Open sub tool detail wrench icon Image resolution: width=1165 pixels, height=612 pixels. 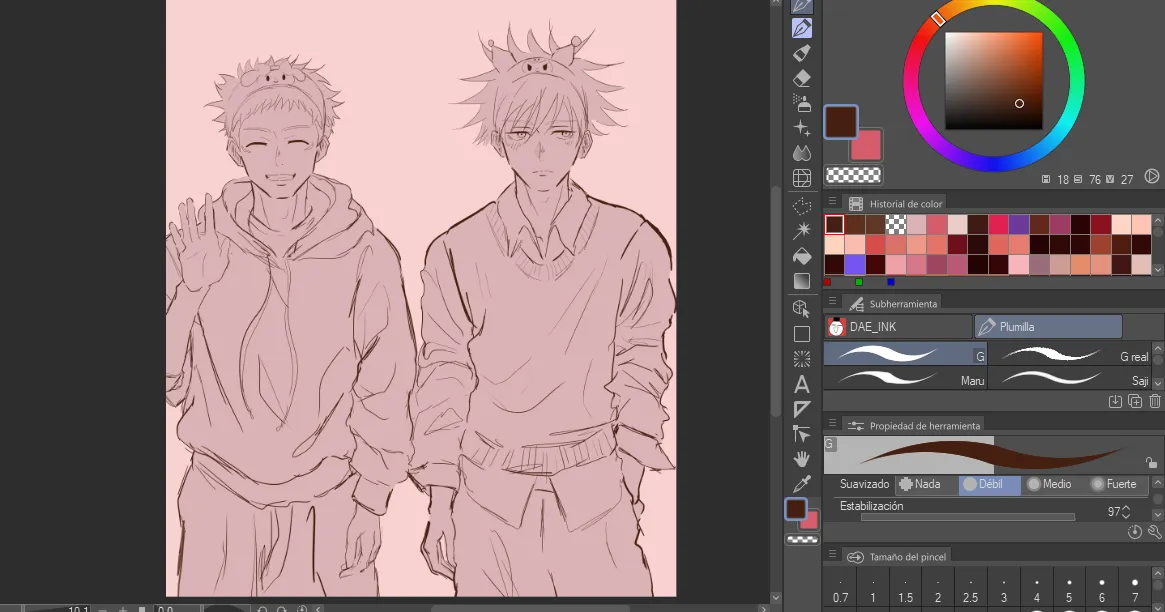pos(1155,532)
